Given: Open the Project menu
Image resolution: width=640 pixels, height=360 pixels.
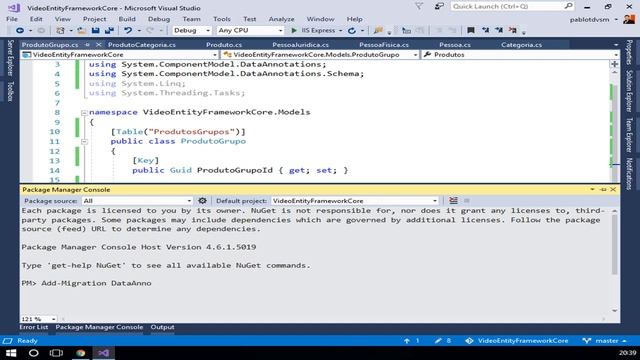Looking at the screenshot, I should point(94,19).
